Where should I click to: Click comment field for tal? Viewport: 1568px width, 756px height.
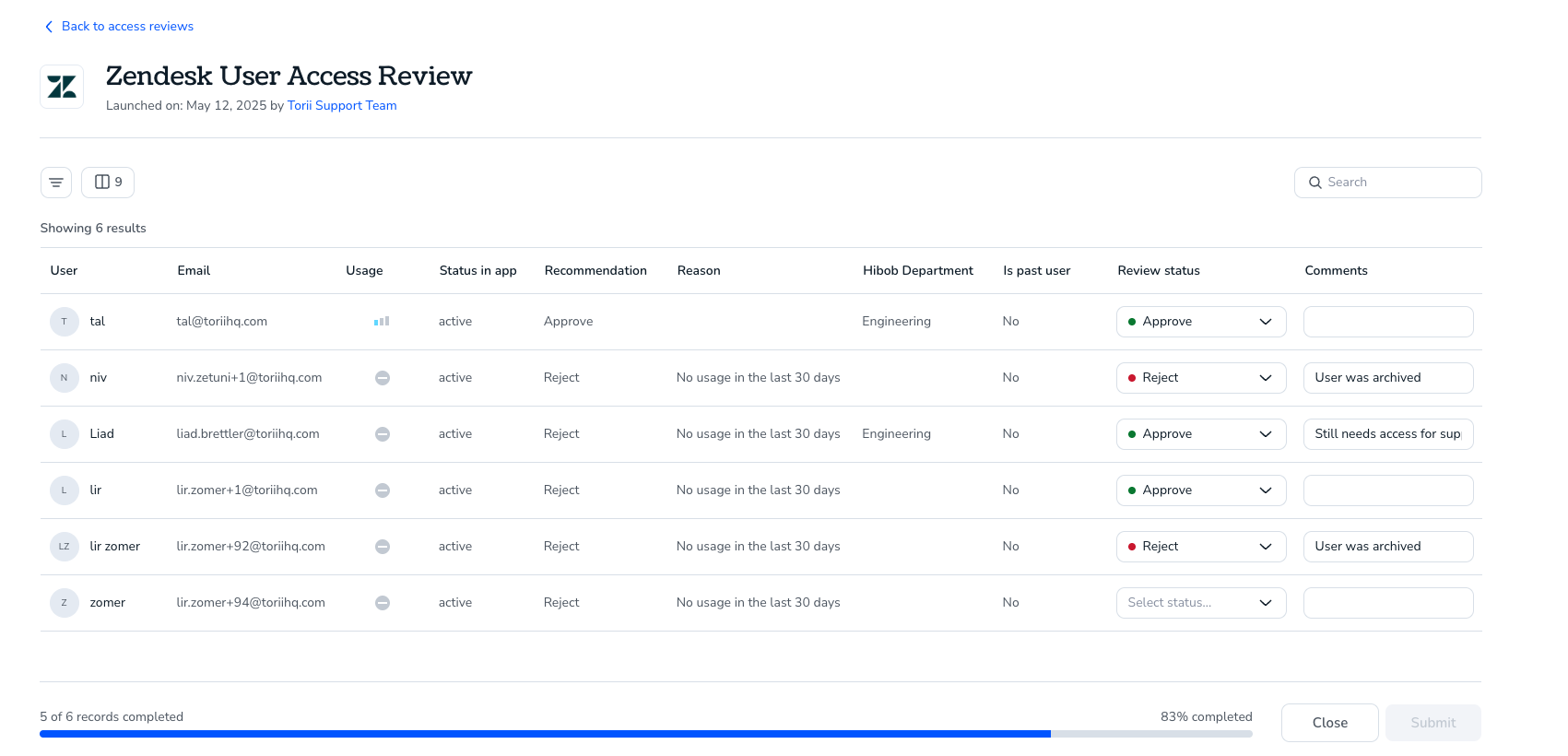click(1388, 322)
